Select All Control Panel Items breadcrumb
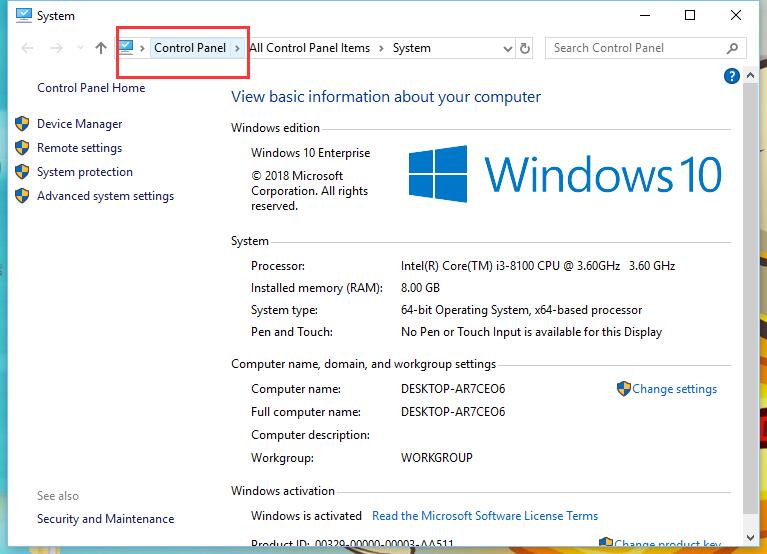 tap(310, 48)
